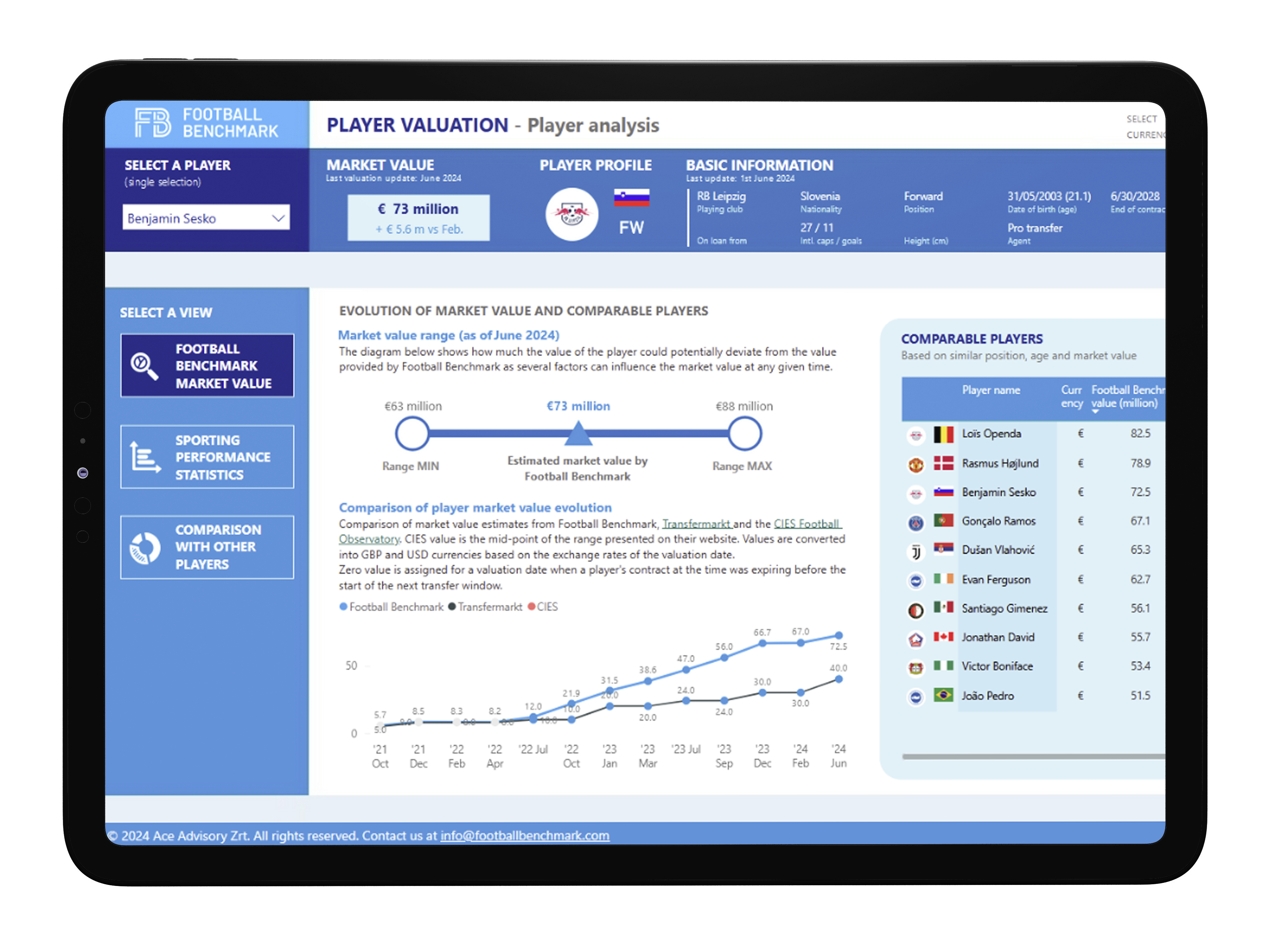The width and height of the screenshot is (1272, 952).
Task: Click the Lille crest beside Jonathan David
Action: 916,639
